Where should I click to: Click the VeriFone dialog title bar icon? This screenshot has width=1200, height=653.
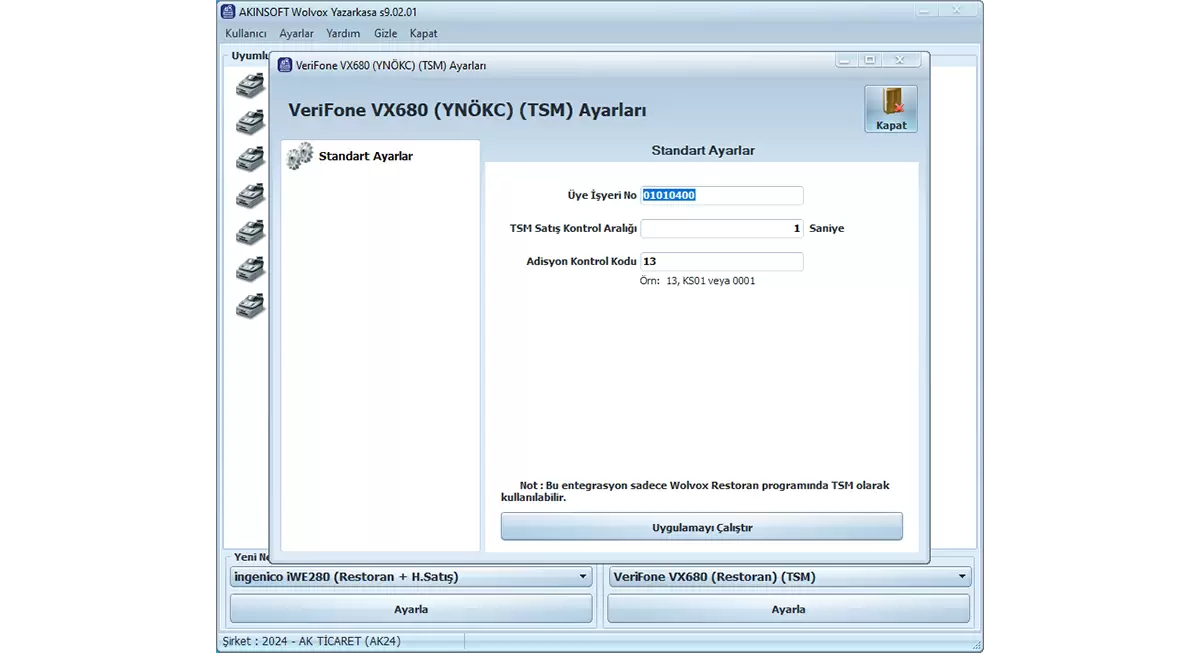286,65
